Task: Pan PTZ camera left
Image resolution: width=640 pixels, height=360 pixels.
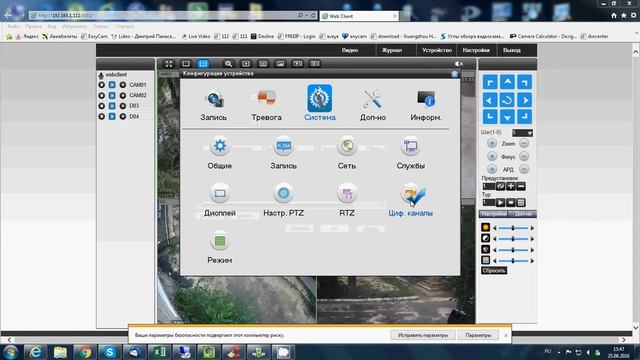Action: click(490, 100)
